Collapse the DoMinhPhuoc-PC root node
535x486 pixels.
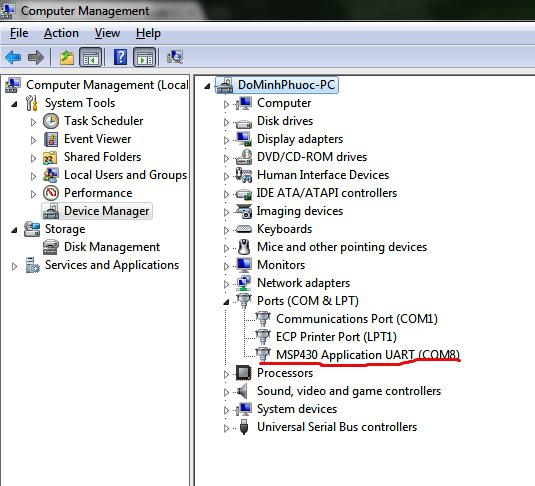tap(207, 86)
